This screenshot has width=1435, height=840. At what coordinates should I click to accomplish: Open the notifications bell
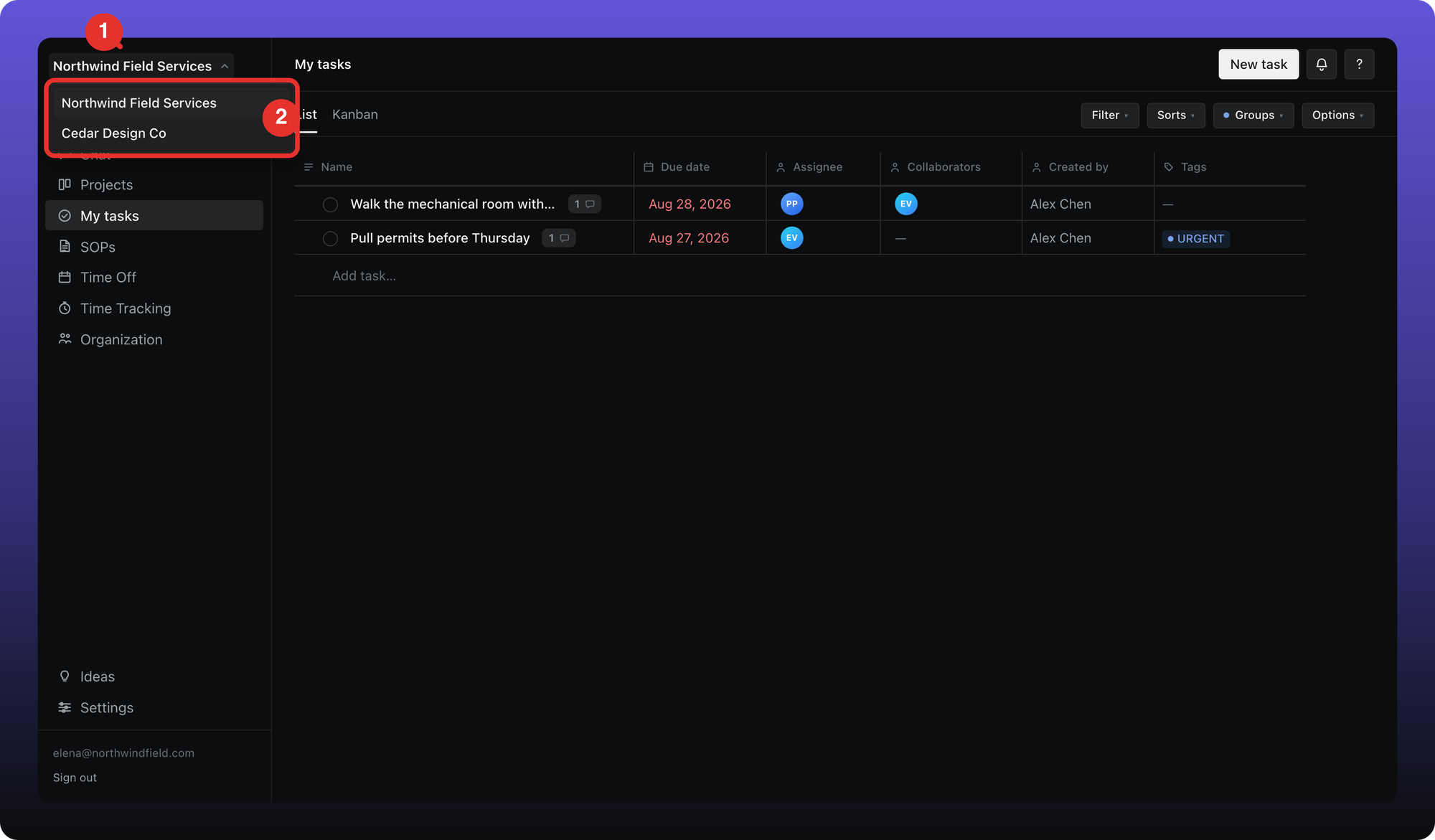tap(1321, 65)
